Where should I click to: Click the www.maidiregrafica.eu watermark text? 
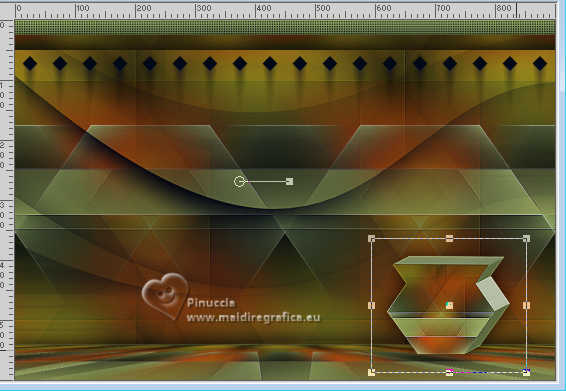click(253, 317)
